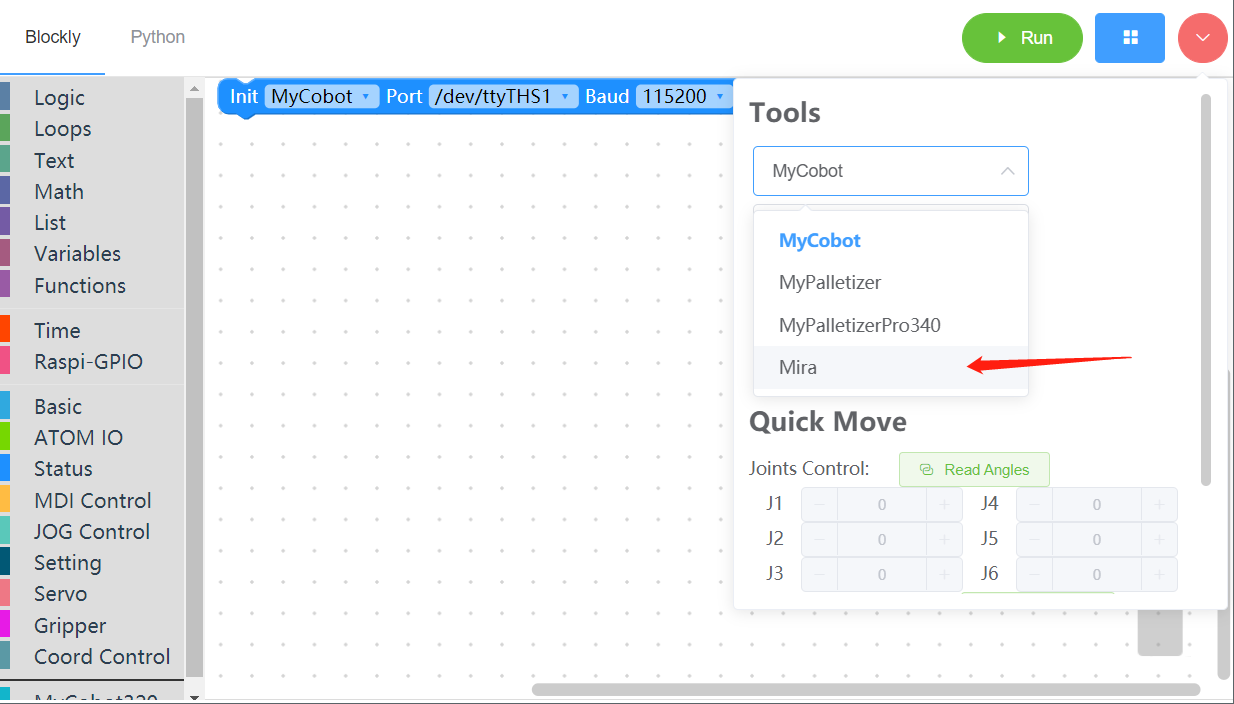
Task: Decrease the J5 joint angle
Action: (1034, 539)
